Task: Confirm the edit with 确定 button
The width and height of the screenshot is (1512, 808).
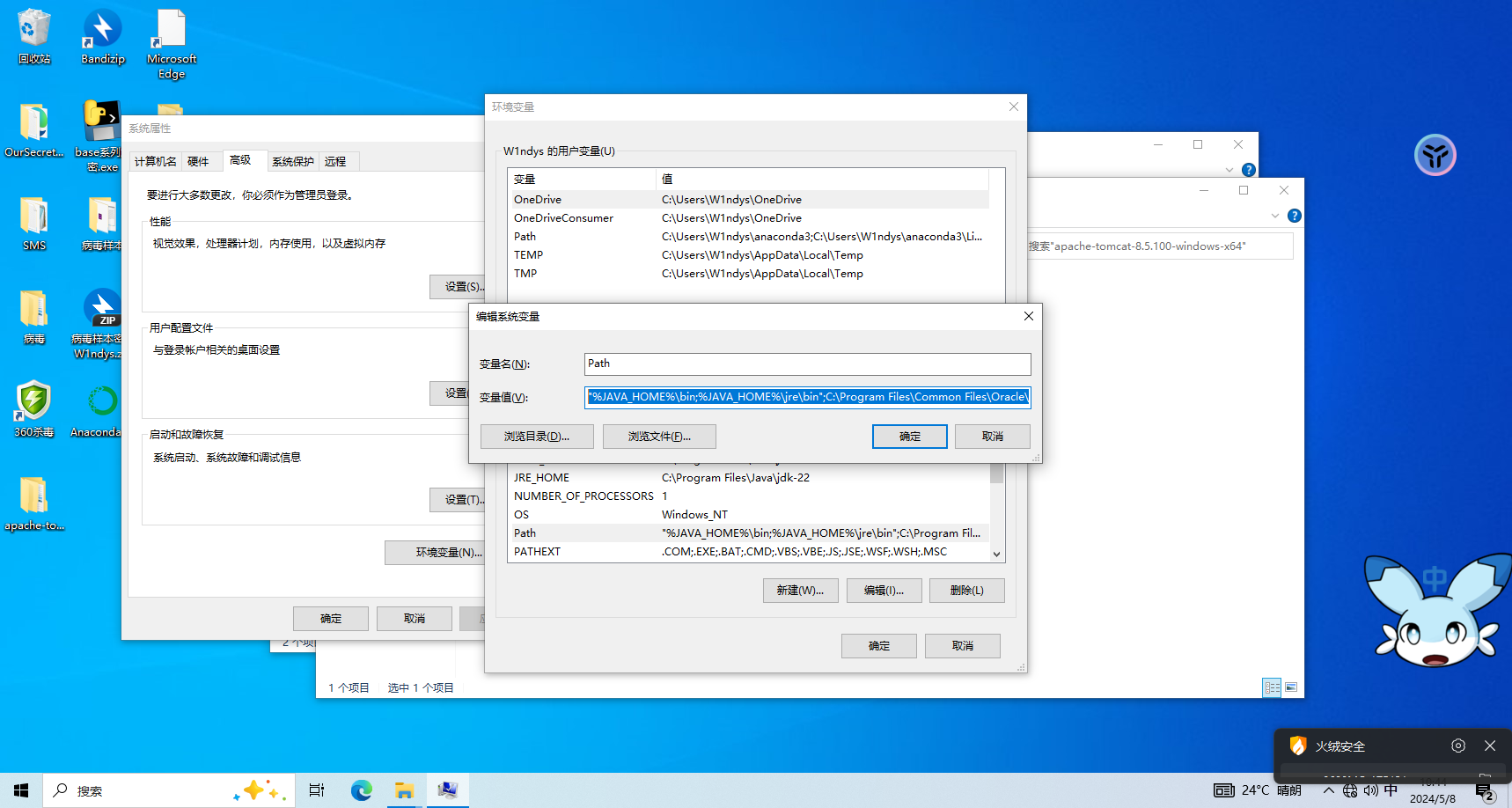Action: [909, 437]
